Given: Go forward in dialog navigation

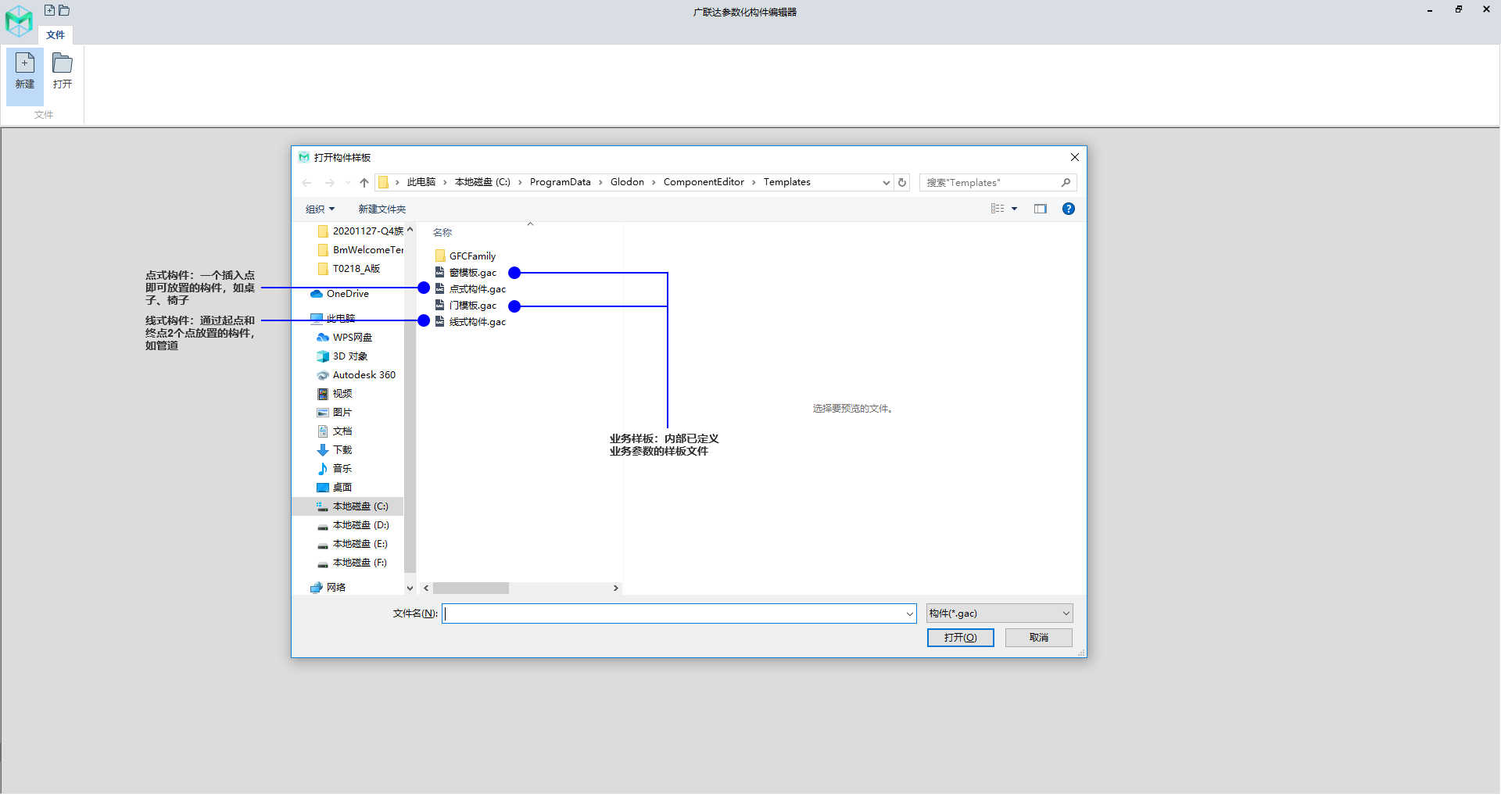Looking at the screenshot, I should click(x=329, y=182).
